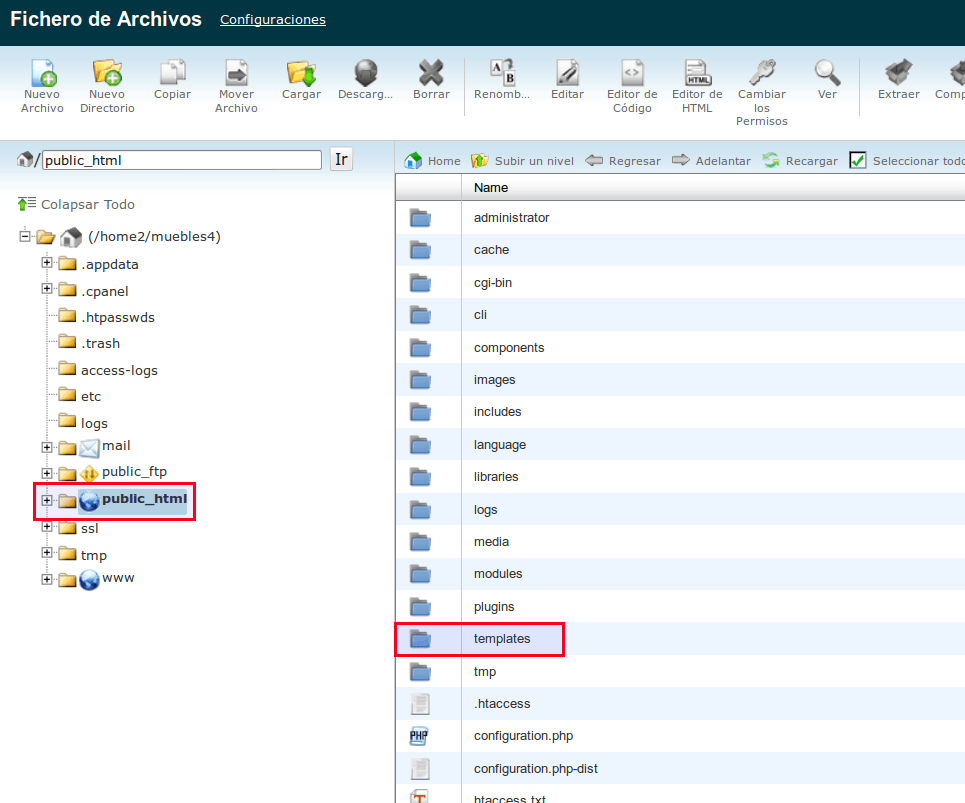The width and height of the screenshot is (965, 803).
Task: Click the Editar pencil icon
Action: (567, 73)
